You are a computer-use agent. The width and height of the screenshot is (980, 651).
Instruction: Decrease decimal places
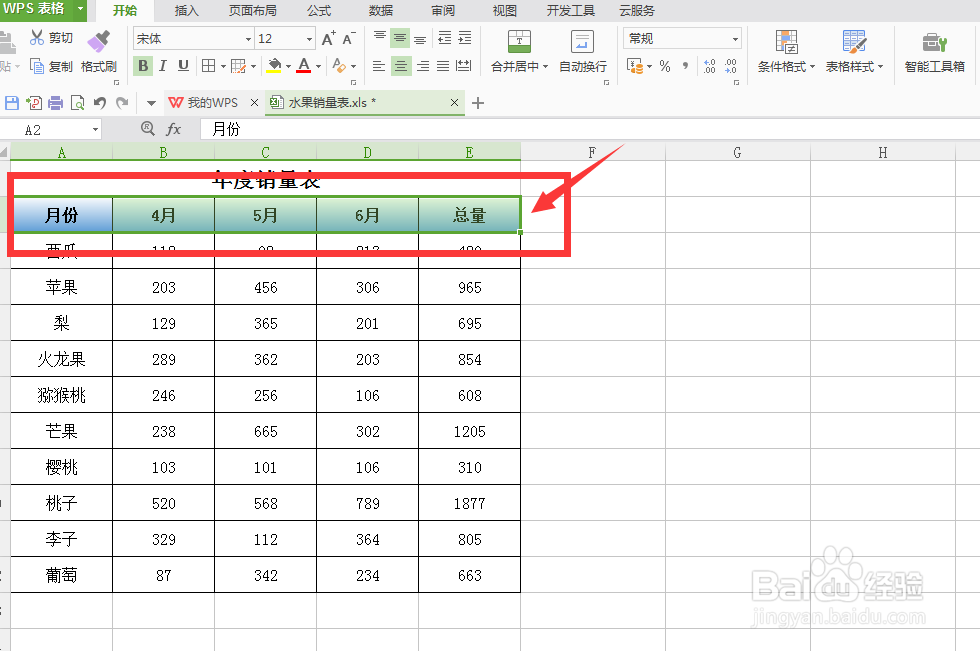[x=731, y=66]
